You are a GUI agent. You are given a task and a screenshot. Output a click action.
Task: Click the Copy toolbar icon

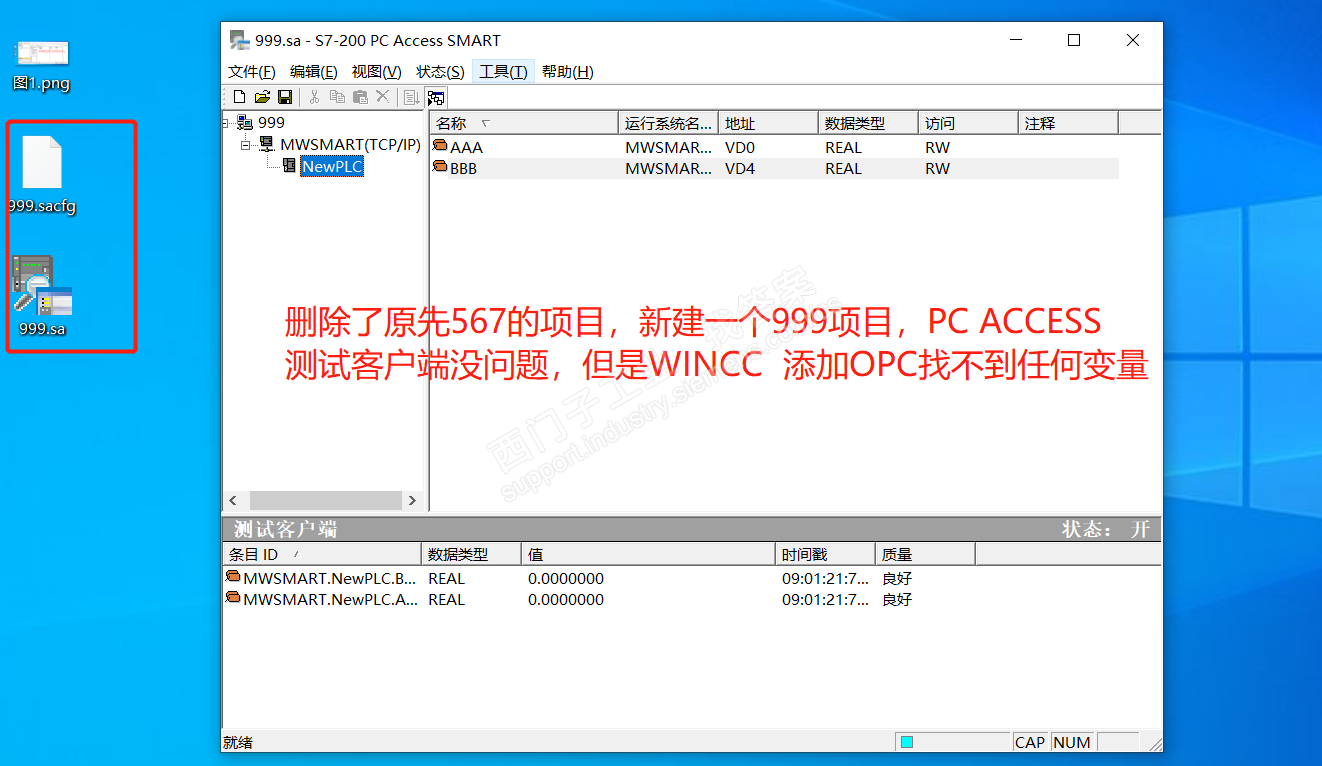[x=337, y=97]
